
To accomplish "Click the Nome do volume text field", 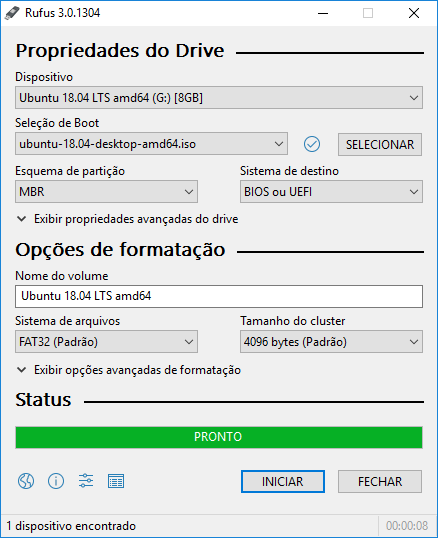I will pos(219,296).
